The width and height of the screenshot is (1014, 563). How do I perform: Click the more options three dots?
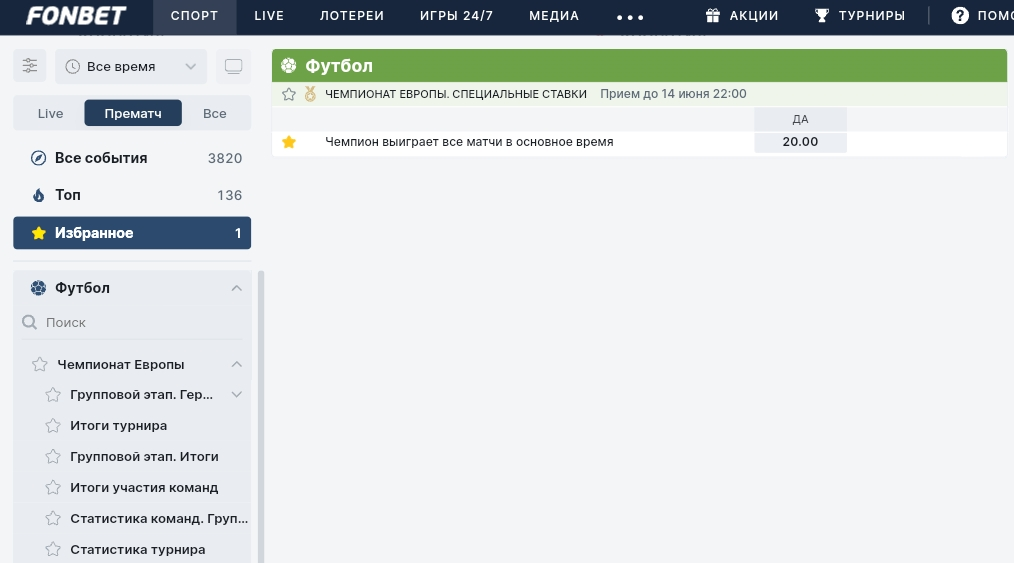click(x=630, y=17)
